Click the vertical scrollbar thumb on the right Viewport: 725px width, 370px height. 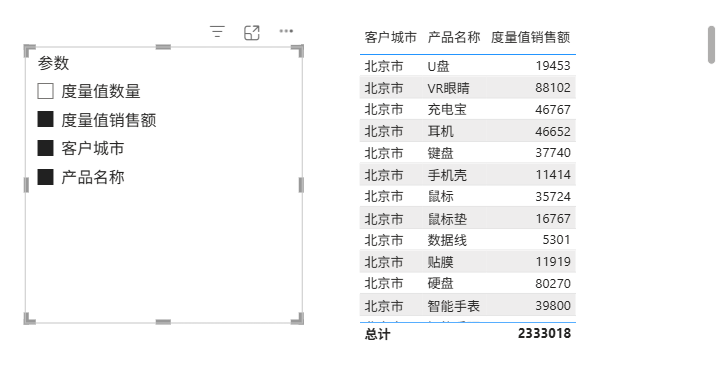click(712, 45)
